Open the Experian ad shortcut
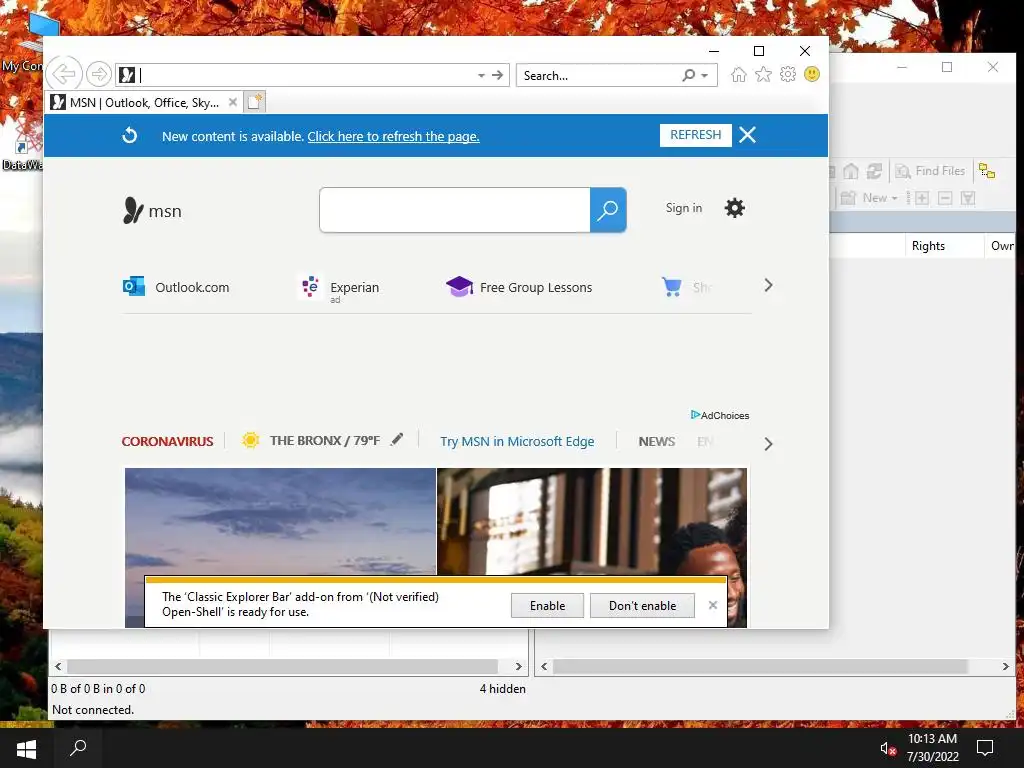The width and height of the screenshot is (1024, 768). 340,288
